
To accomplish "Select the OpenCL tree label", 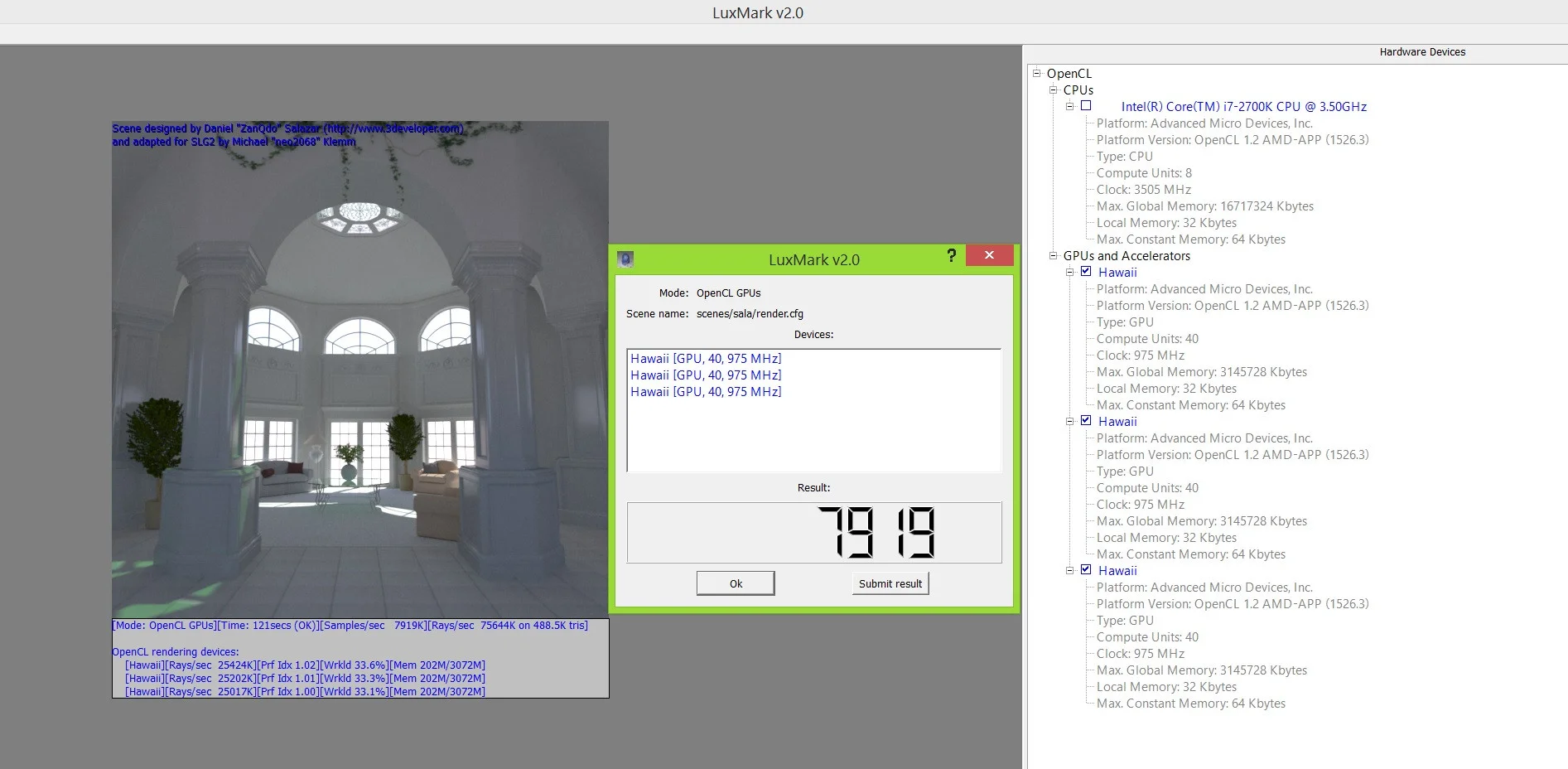I will pos(1069,74).
